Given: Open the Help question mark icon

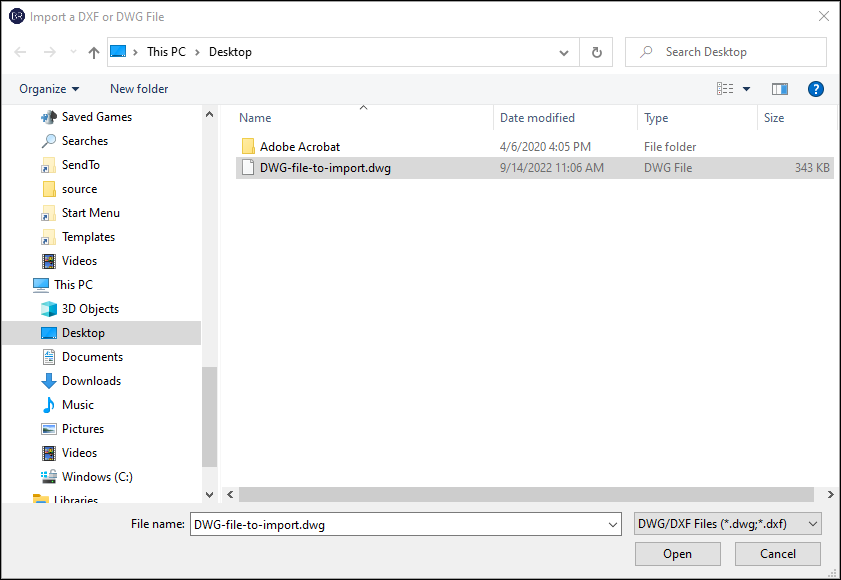Looking at the screenshot, I should tap(815, 89).
